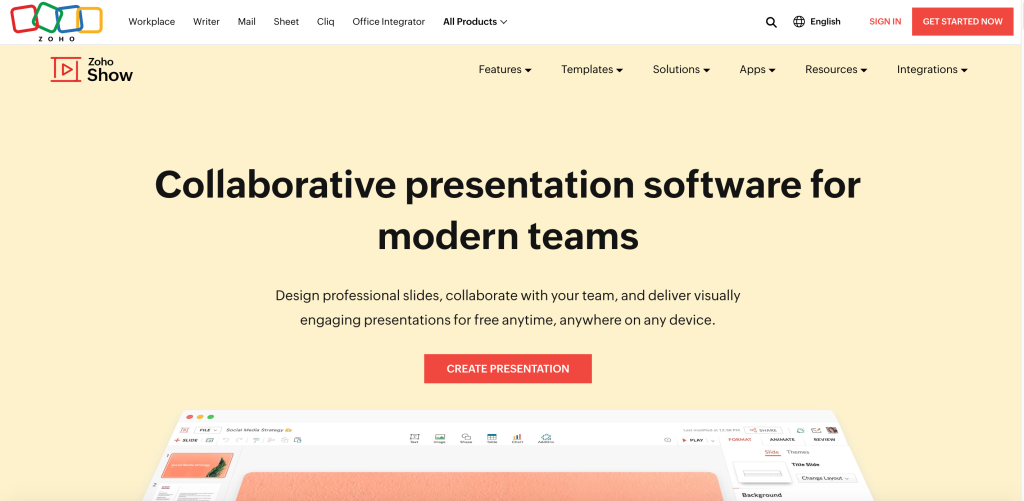
Task: Select the Table tool in the preview
Action: pos(492,438)
